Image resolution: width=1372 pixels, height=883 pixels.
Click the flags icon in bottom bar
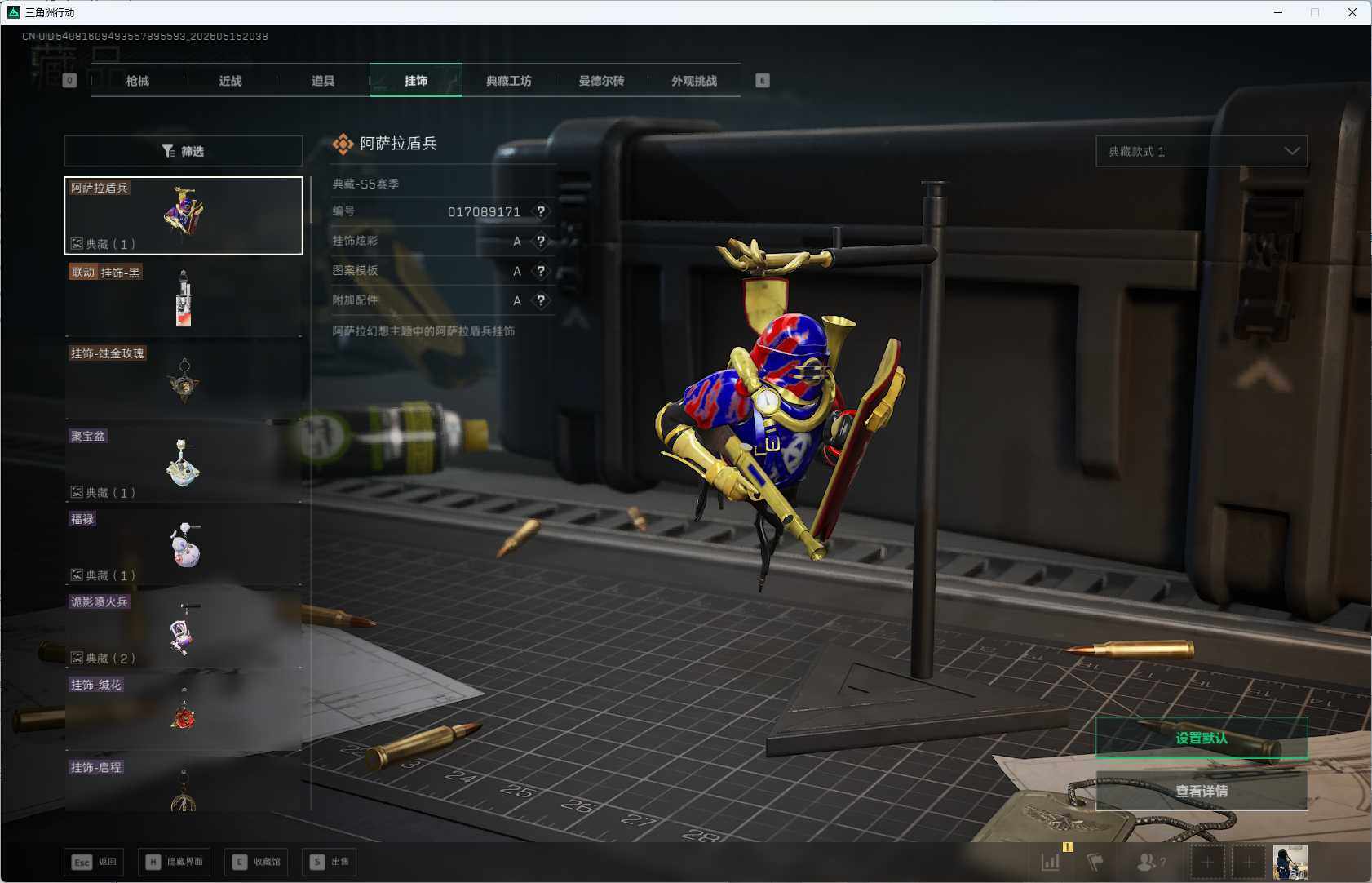click(1095, 862)
